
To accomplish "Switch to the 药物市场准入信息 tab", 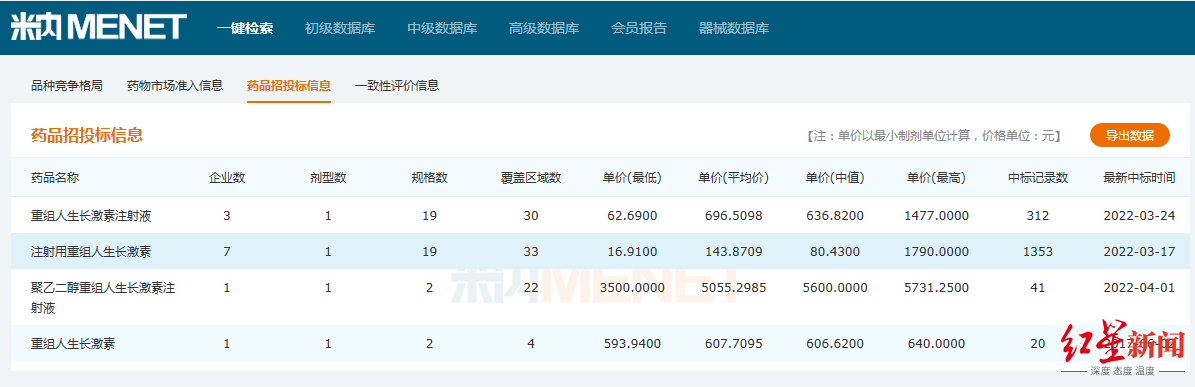I will coord(175,85).
